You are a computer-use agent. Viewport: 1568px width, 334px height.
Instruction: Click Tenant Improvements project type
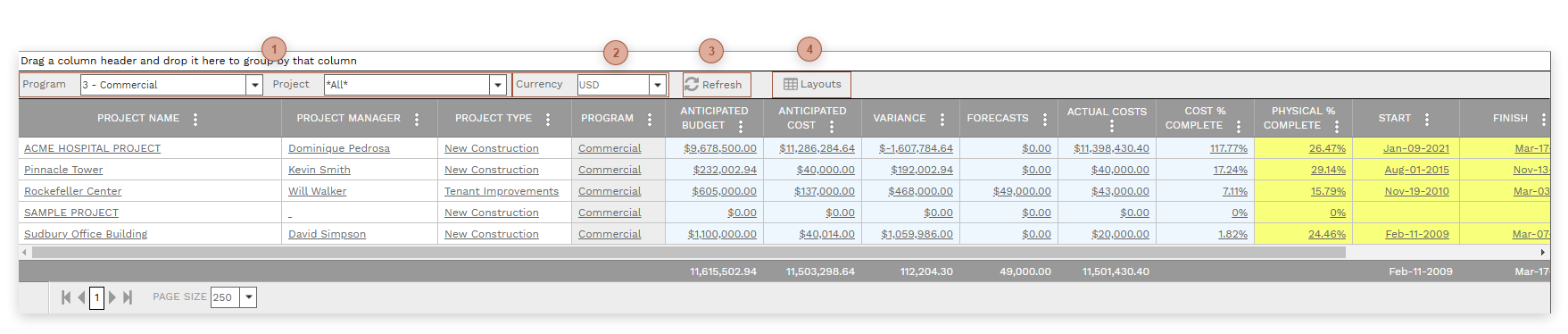(x=502, y=191)
